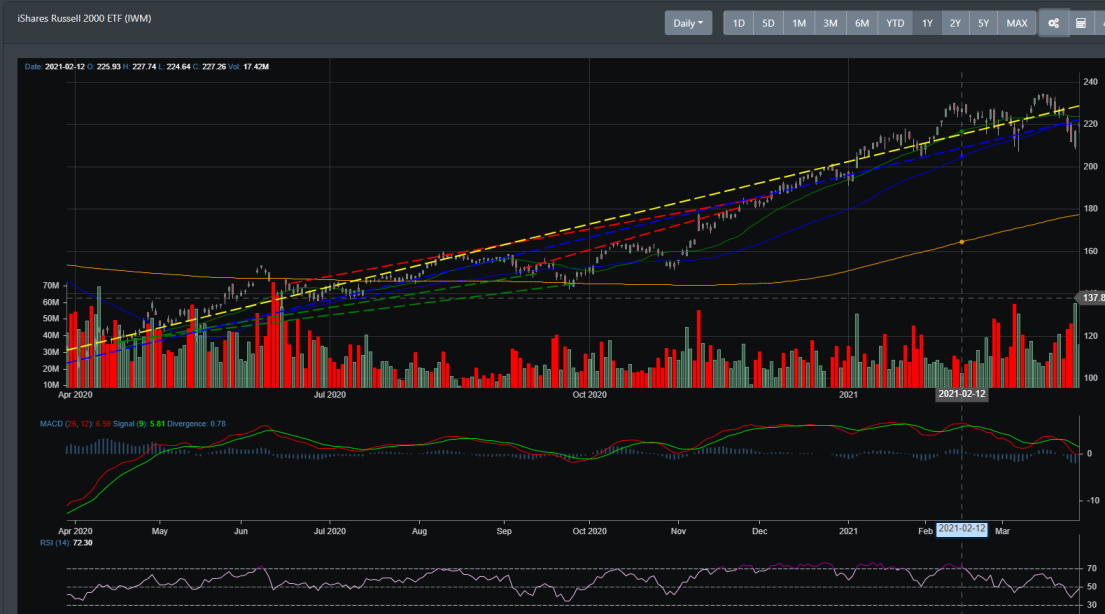Click the orange moving-average dot at crosshair
The width and height of the screenshot is (1105, 614).
pos(962,242)
